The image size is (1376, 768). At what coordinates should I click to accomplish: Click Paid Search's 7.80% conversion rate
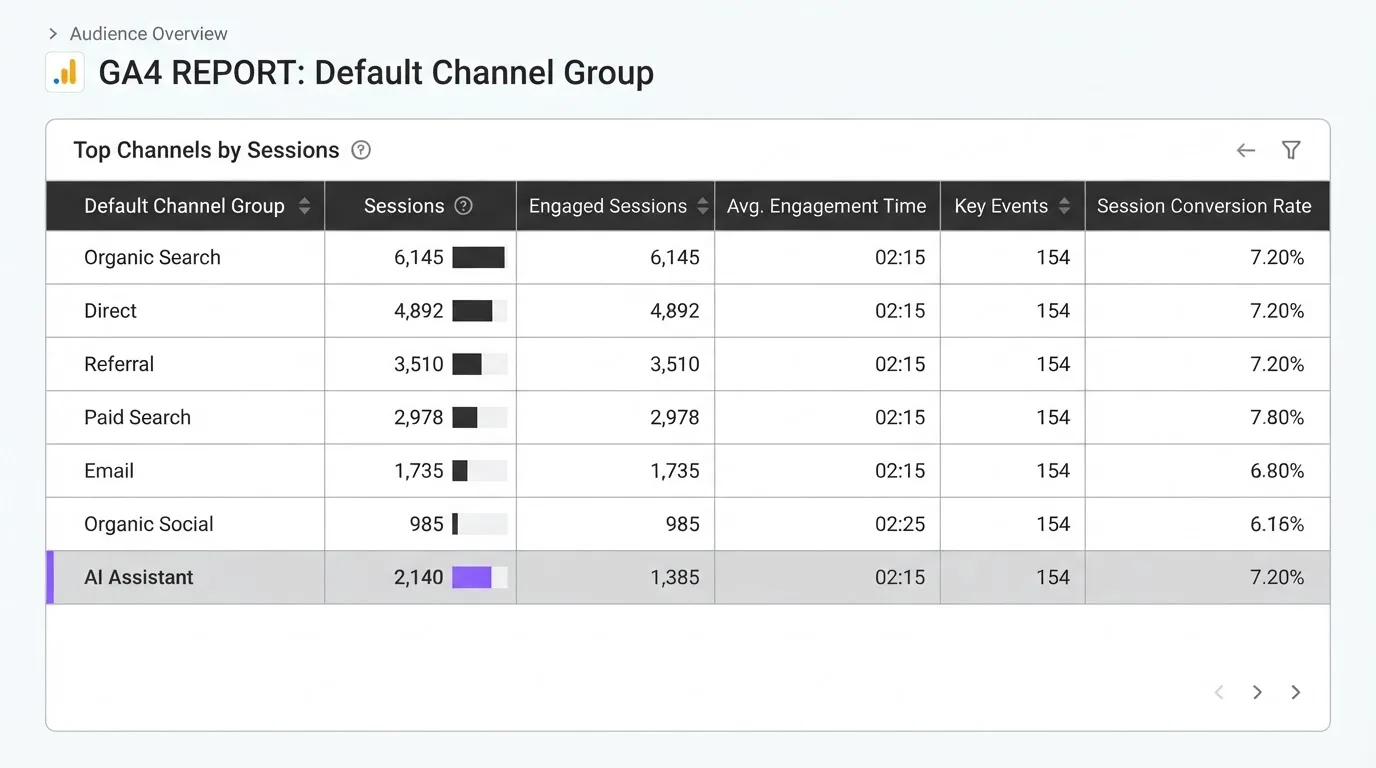[x=1277, y=417]
